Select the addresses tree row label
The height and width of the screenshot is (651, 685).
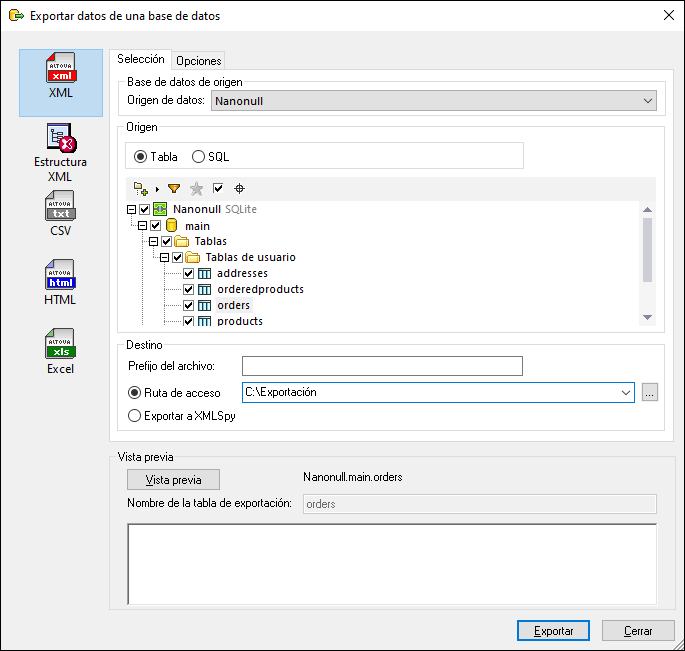pos(242,273)
